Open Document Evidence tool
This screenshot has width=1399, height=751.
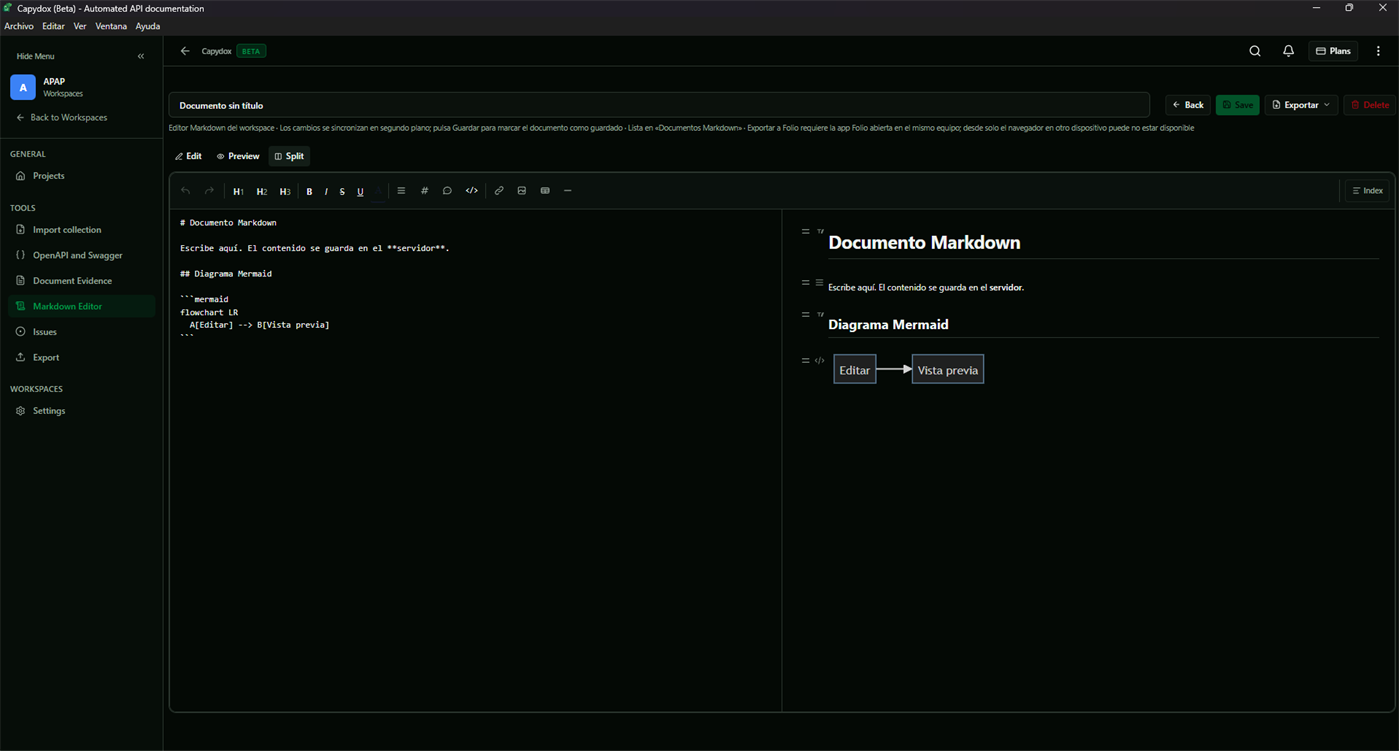(81, 281)
